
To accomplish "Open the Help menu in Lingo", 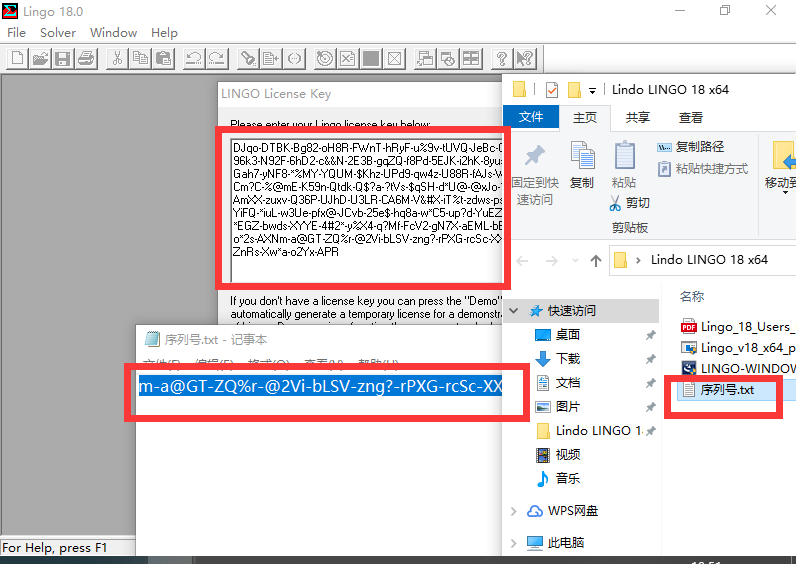I will pyautogui.click(x=164, y=32).
